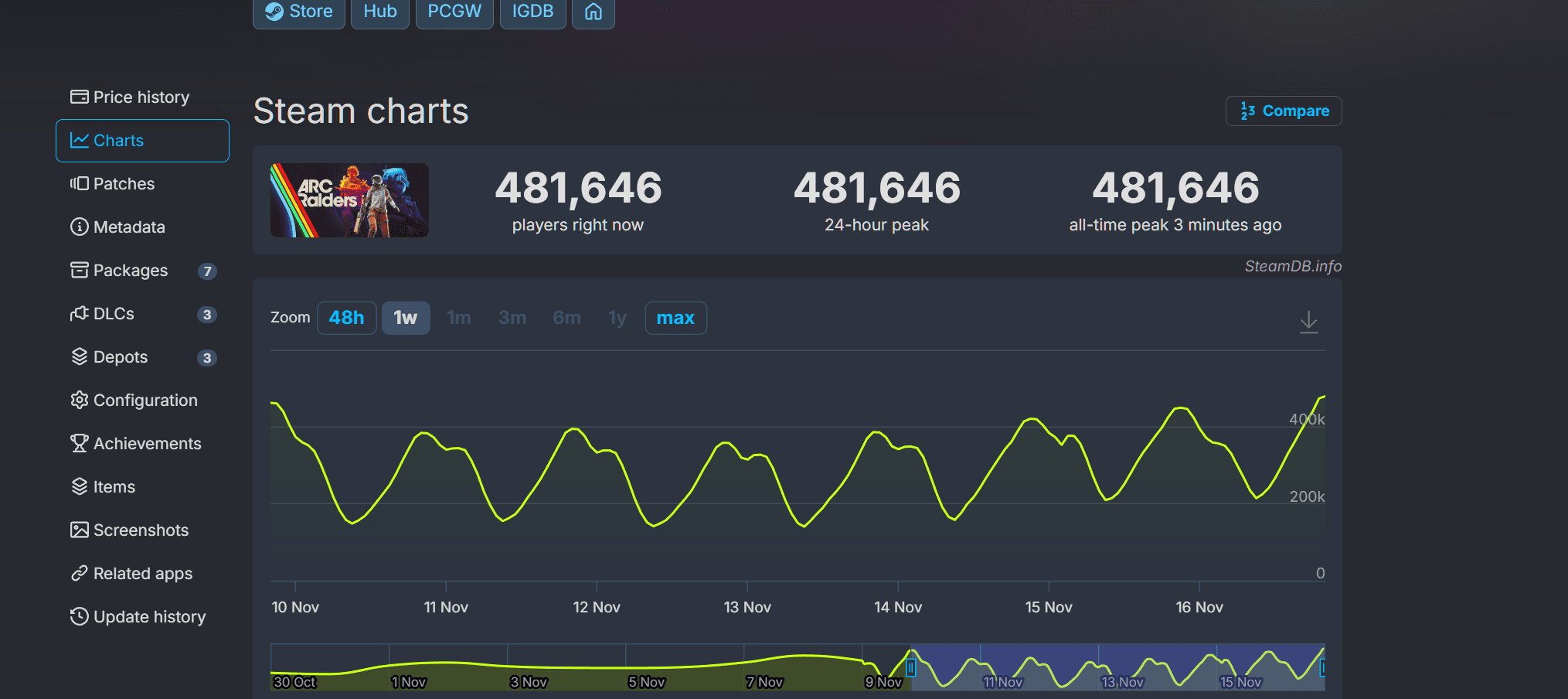Click the Related apps link icon
This screenshot has height=699, width=1568.
point(80,573)
